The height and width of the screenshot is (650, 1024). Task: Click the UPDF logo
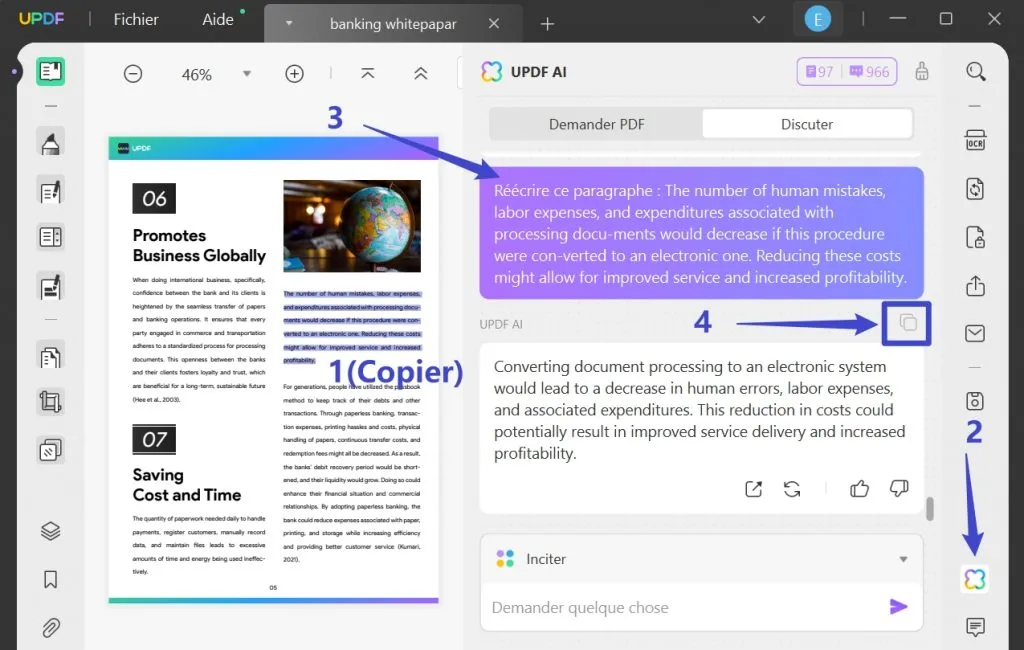(x=41, y=19)
